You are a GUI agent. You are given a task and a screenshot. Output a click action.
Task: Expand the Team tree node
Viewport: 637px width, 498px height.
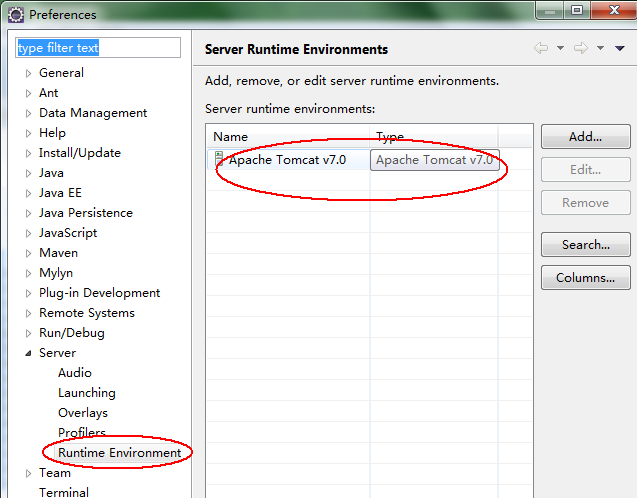point(28,473)
